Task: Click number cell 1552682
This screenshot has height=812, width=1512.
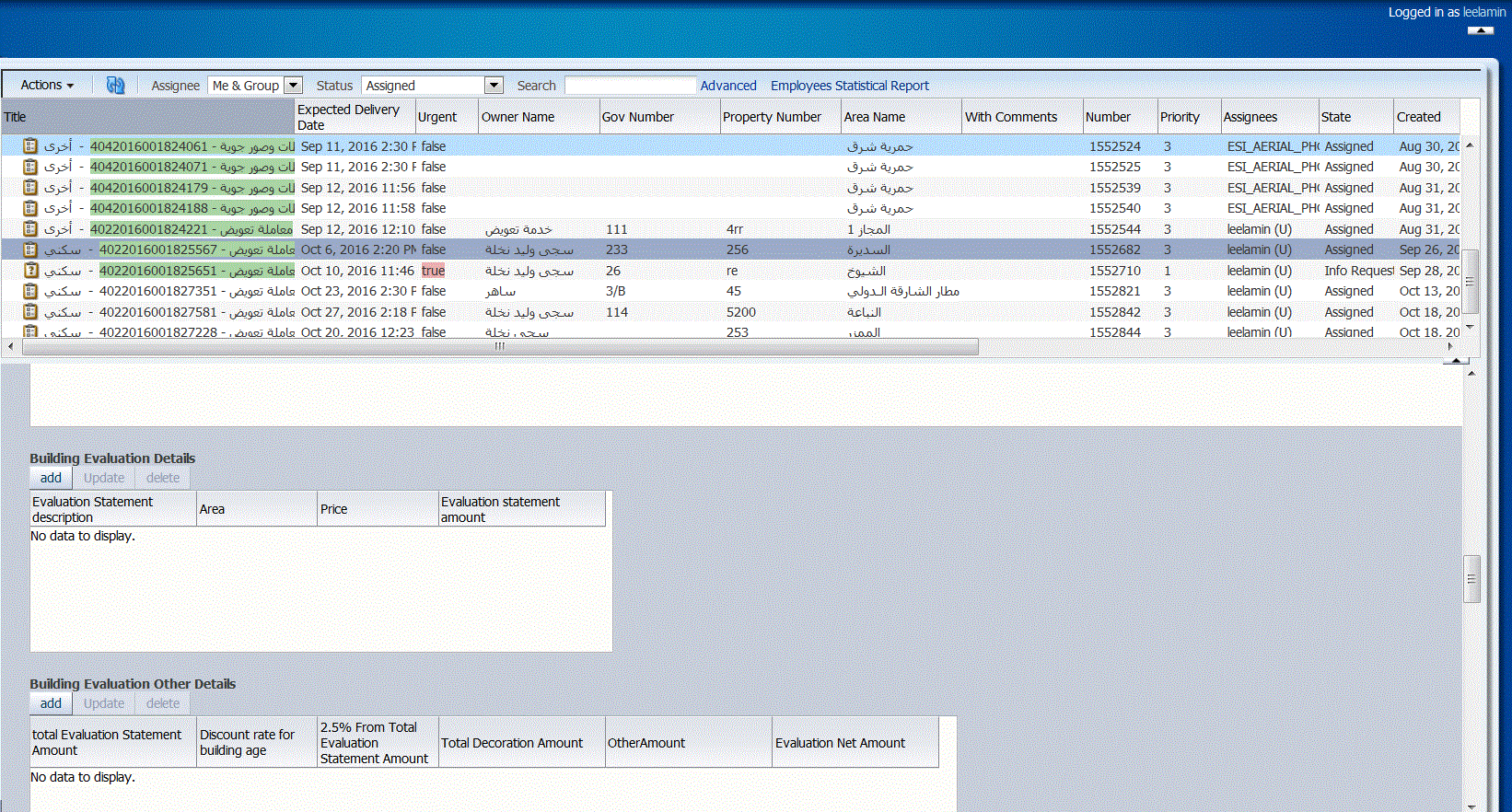Action: (x=1115, y=249)
